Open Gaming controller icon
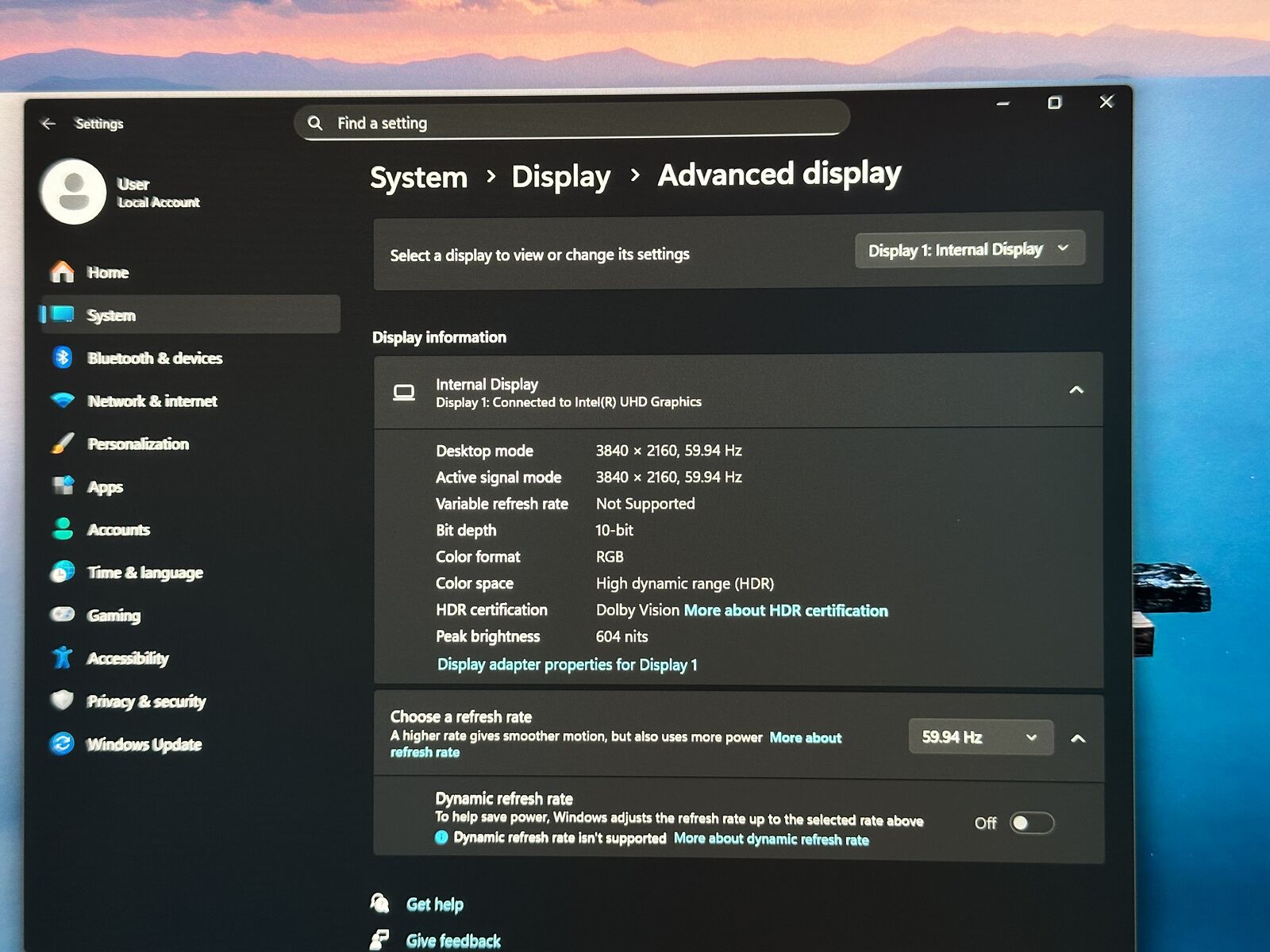The width and height of the screenshot is (1270, 952). coord(62,615)
